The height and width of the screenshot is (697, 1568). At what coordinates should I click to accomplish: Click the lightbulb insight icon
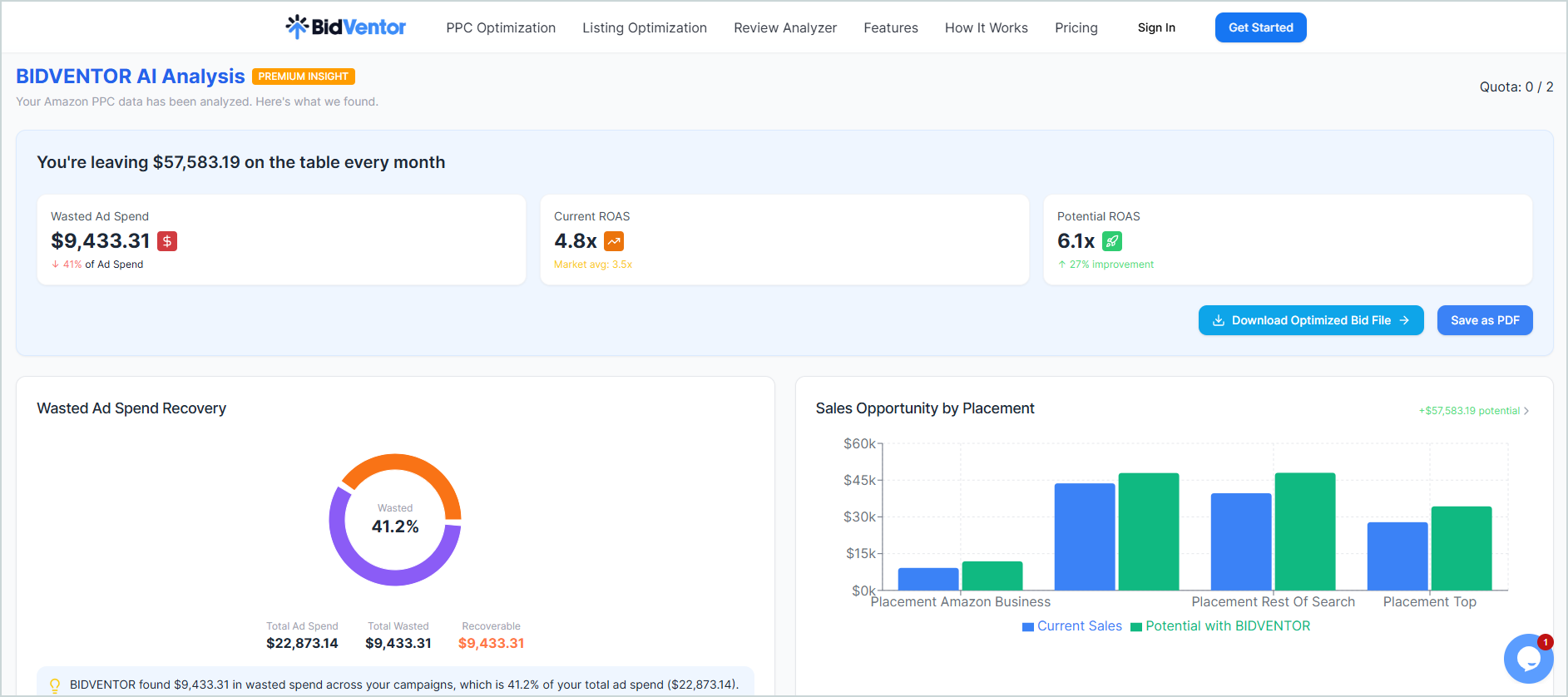click(x=55, y=685)
